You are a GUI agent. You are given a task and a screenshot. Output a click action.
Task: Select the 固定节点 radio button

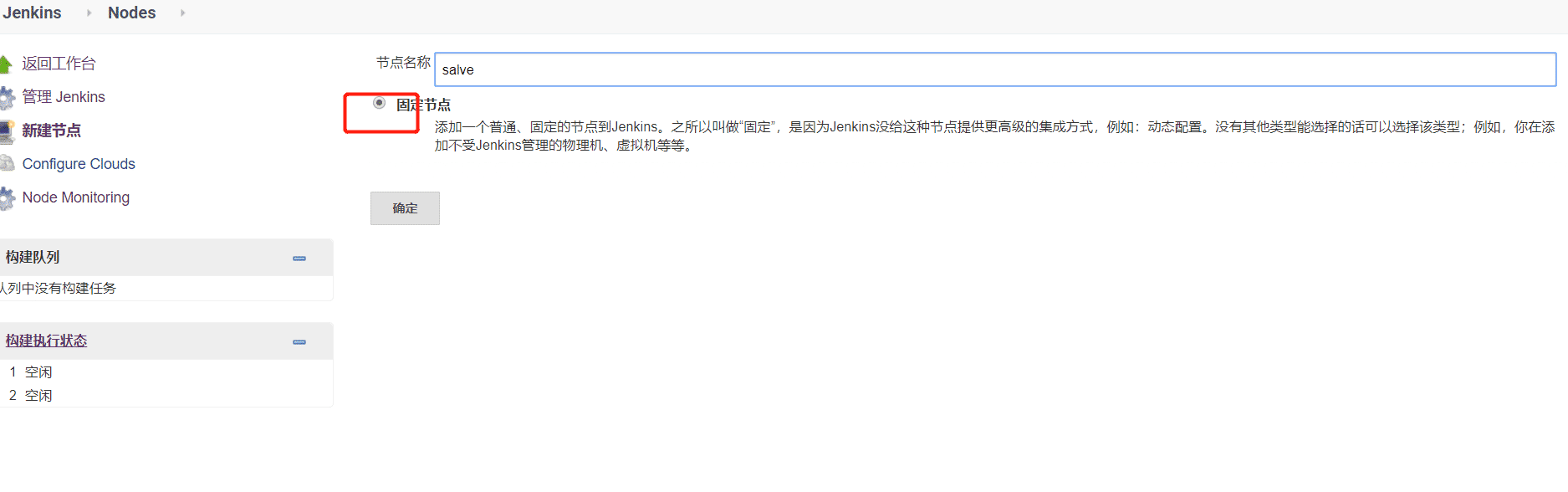pos(380,103)
